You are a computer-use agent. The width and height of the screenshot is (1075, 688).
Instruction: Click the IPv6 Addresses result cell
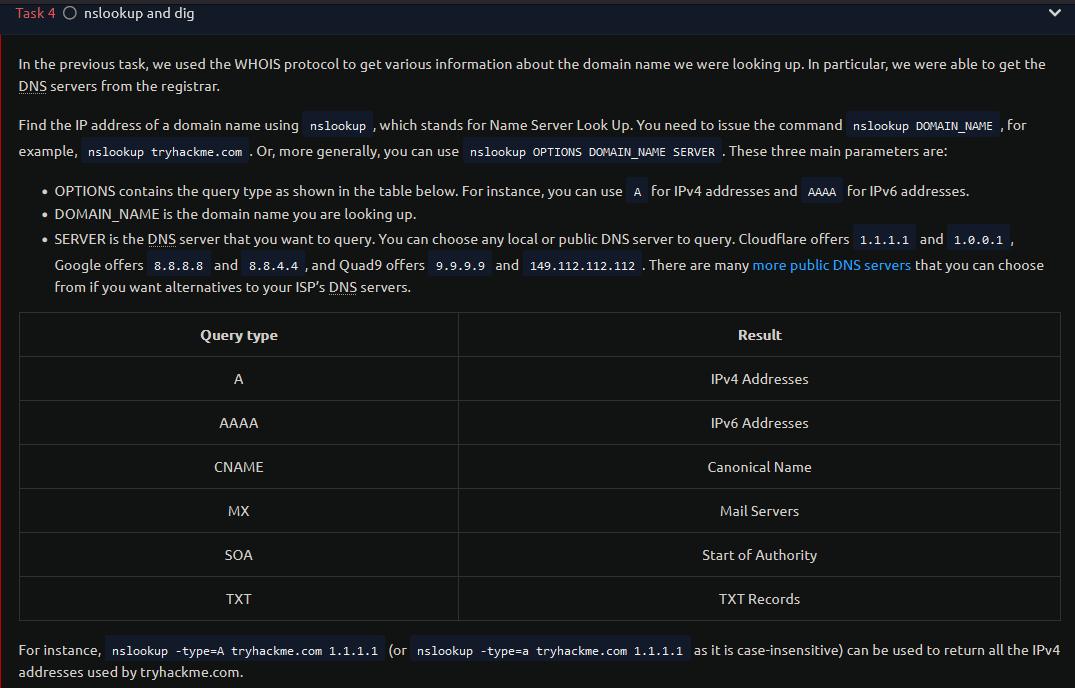click(x=759, y=423)
